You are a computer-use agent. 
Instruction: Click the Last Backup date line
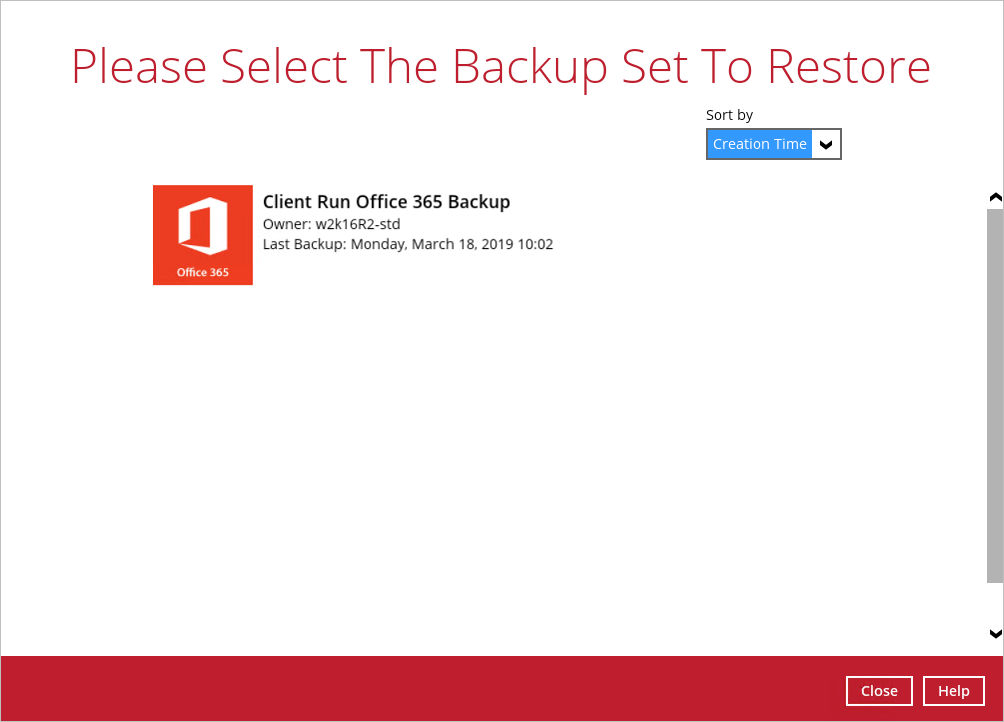tap(407, 244)
